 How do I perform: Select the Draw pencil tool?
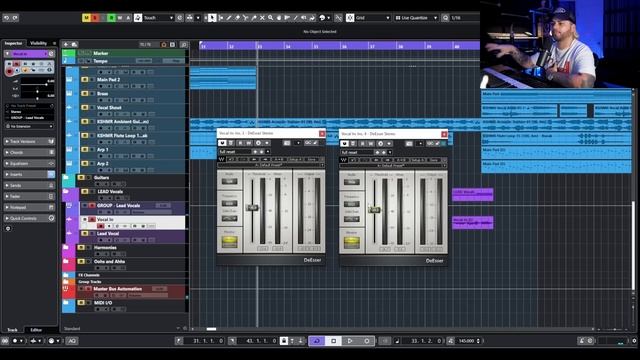click(x=229, y=18)
